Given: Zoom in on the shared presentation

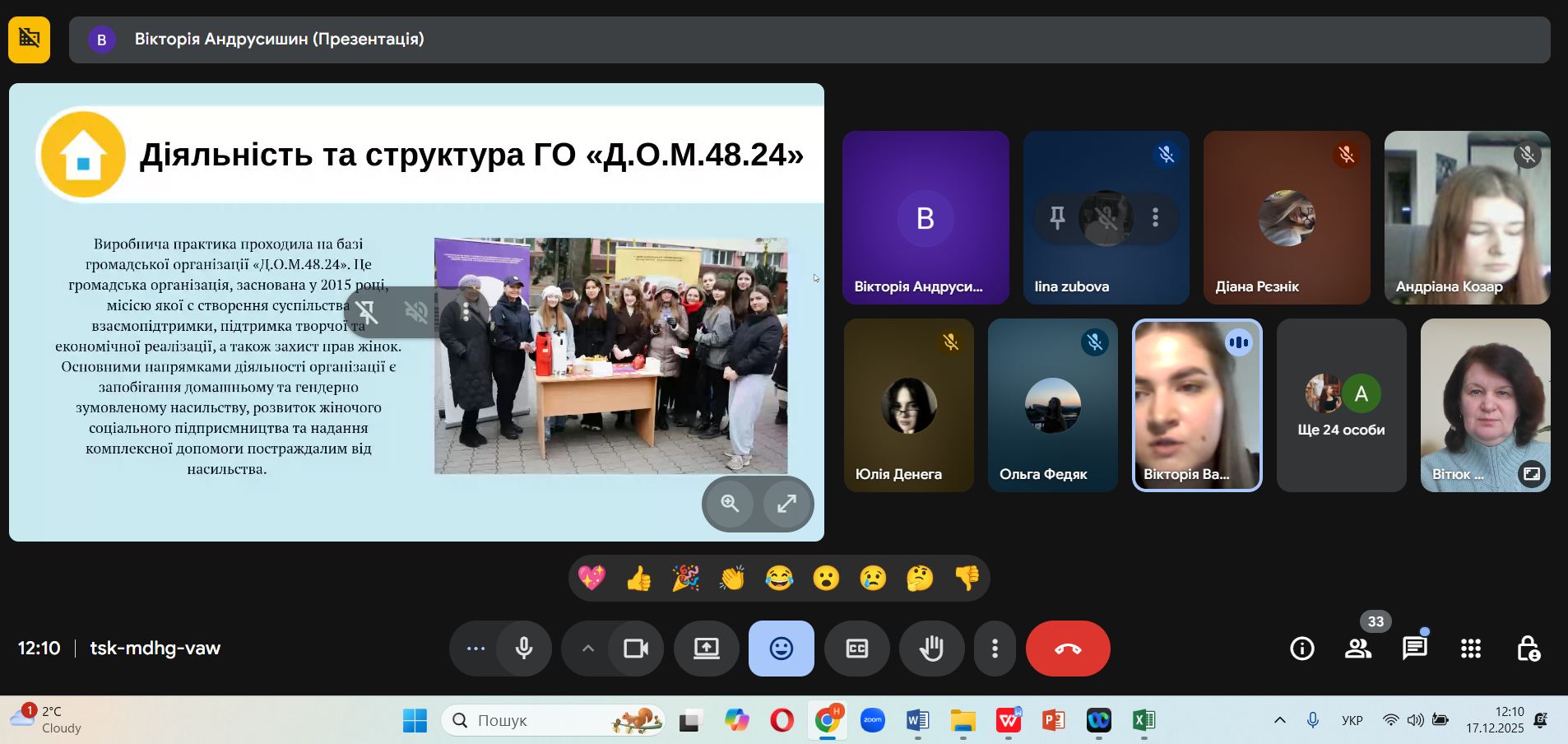Looking at the screenshot, I should click(x=730, y=504).
